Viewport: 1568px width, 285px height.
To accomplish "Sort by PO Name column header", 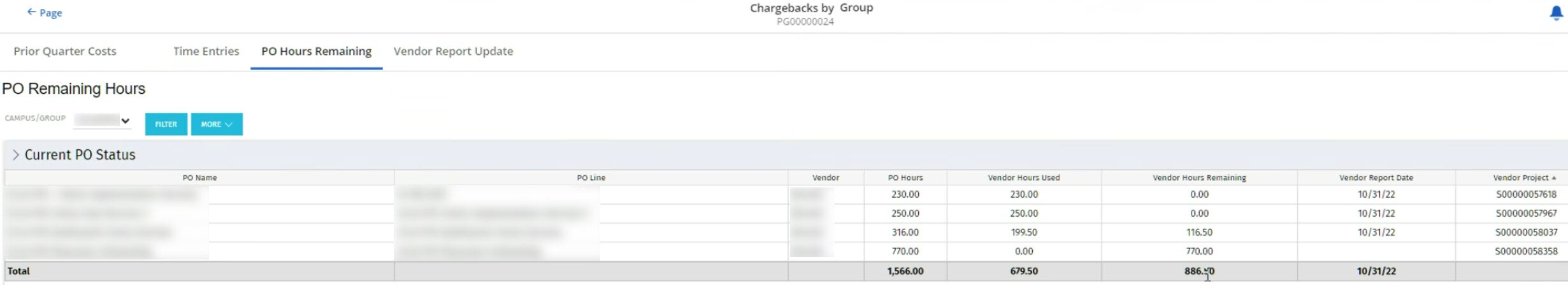I will [x=199, y=178].
